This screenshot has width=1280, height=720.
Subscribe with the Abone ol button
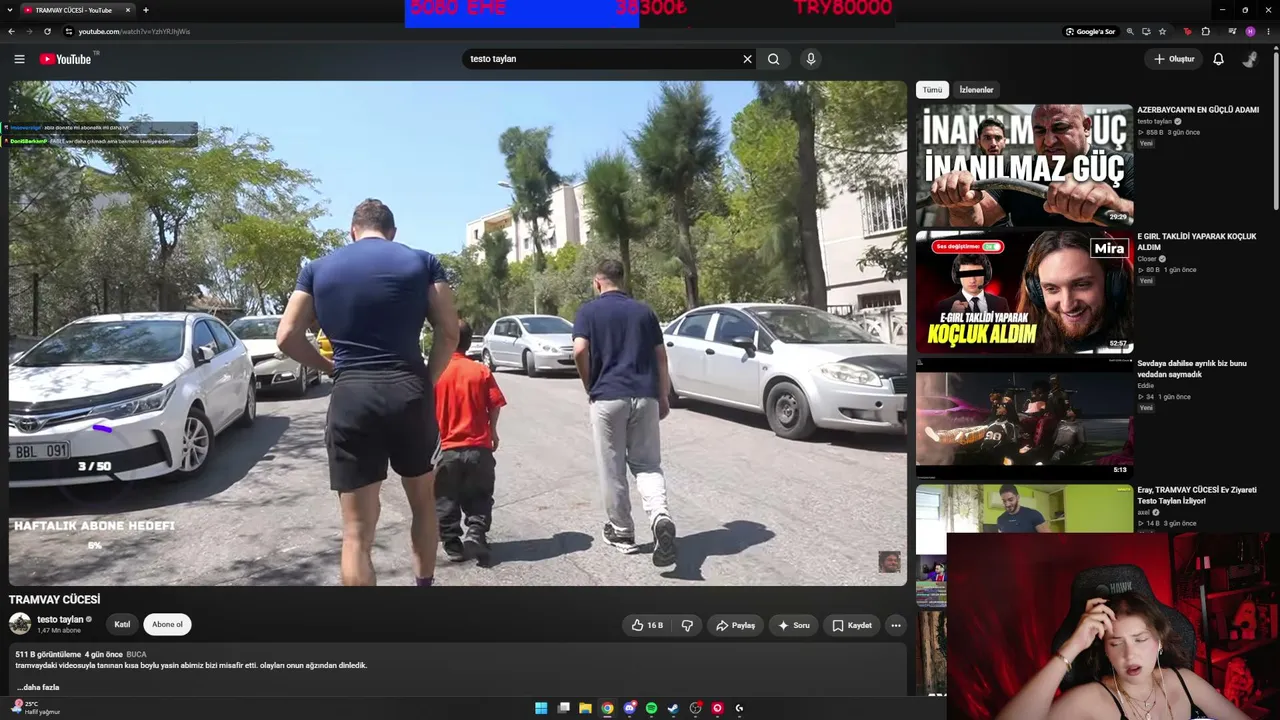pos(167,625)
